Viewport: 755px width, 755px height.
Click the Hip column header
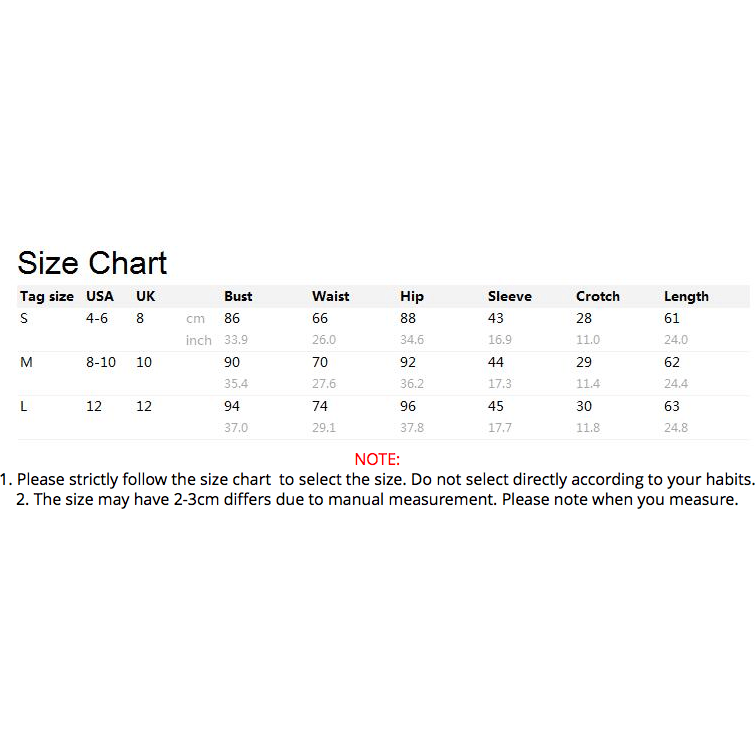click(x=412, y=296)
